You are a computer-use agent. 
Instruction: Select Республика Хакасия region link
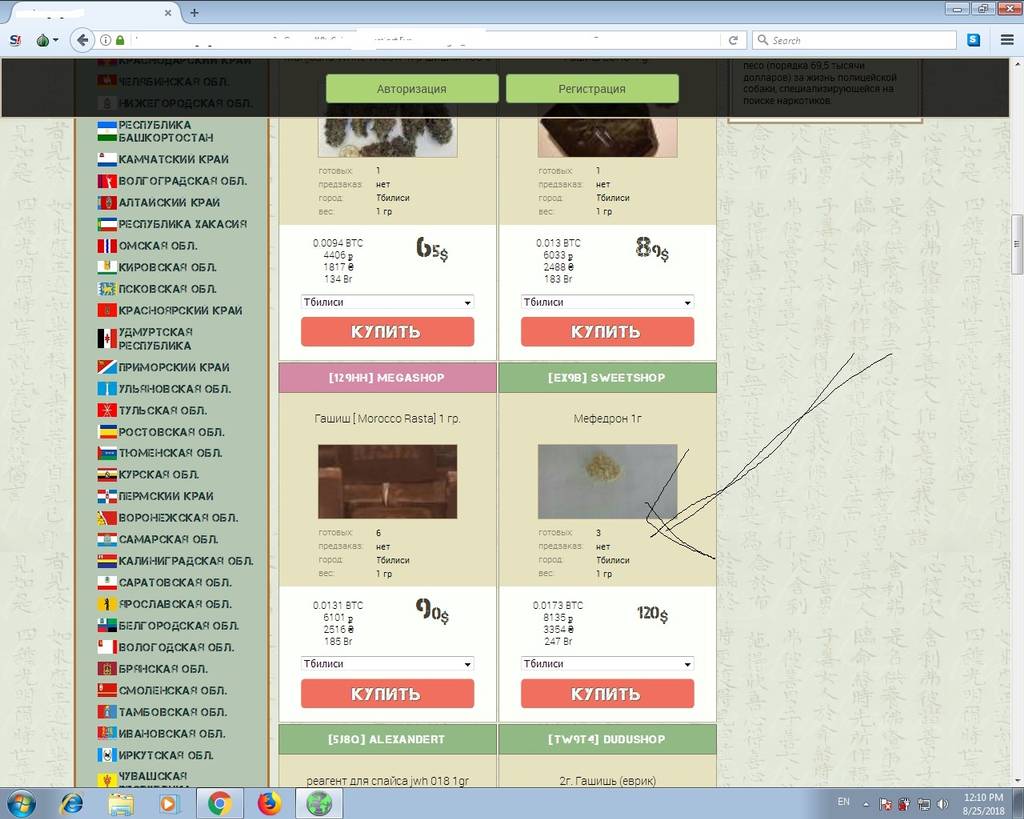pyautogui.click(x=183, y=224)
